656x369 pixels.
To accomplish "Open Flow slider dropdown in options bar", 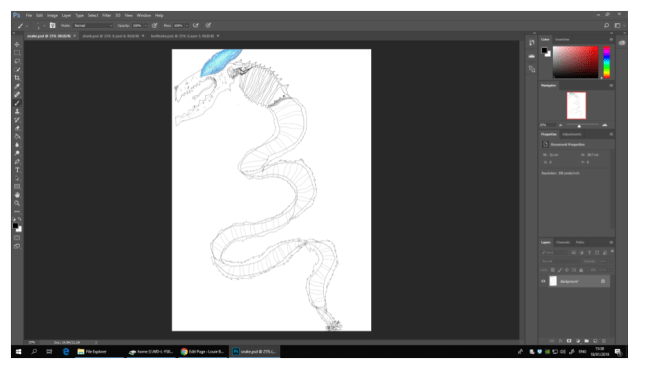I will pos(187,26).
